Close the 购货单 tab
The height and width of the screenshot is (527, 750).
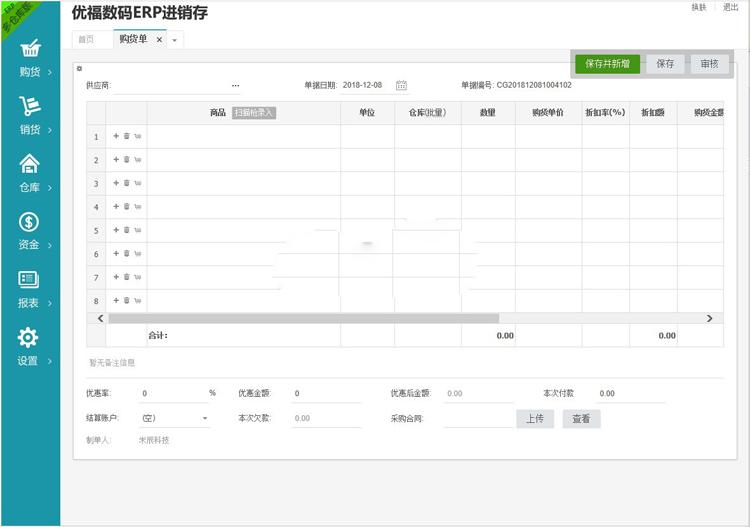(x=159, y=40)
